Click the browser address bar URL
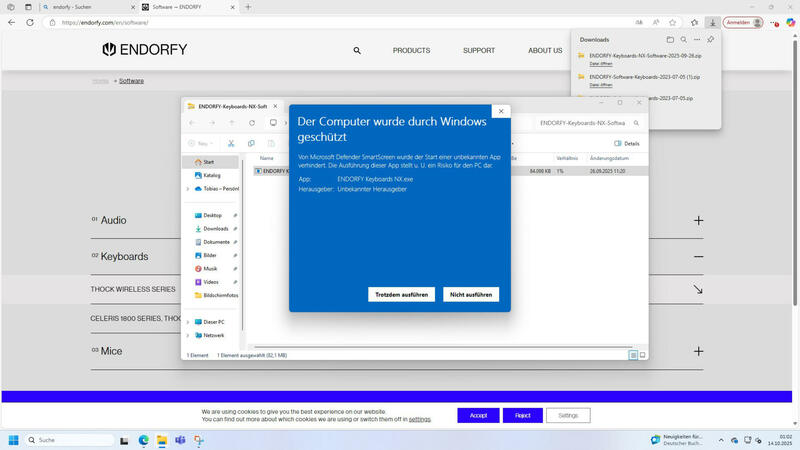Screen dimensions: 800x450 (x=105, y=22)
